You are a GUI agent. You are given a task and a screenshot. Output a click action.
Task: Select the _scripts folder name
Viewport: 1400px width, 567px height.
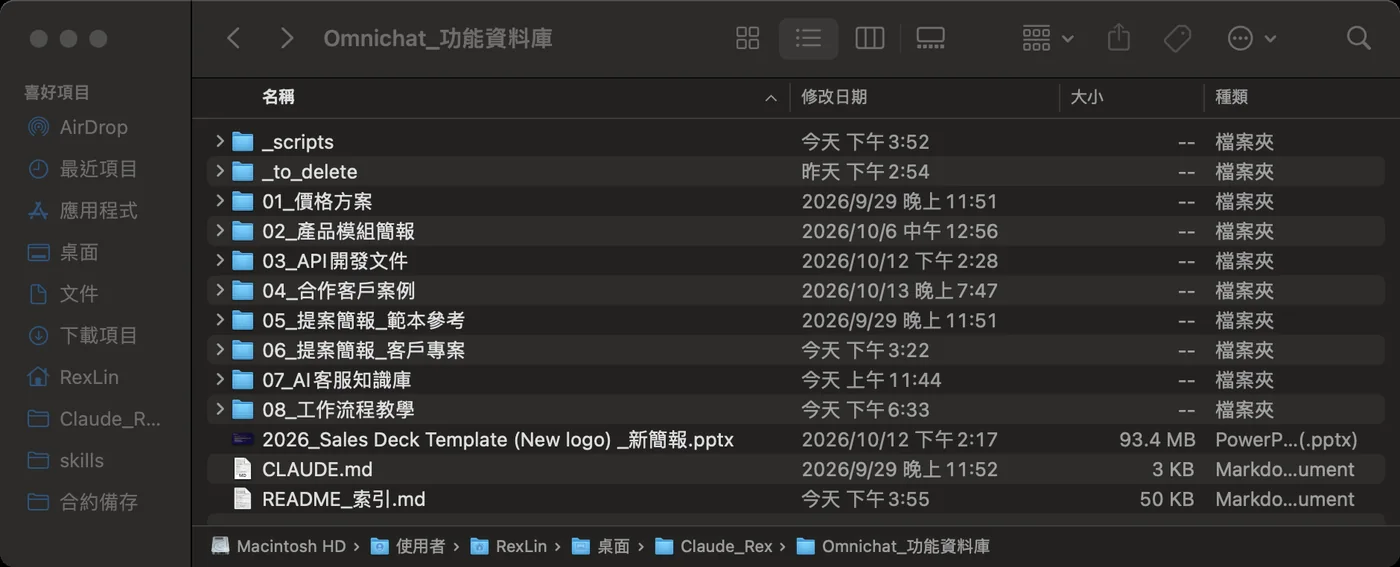tap(298, 142)
